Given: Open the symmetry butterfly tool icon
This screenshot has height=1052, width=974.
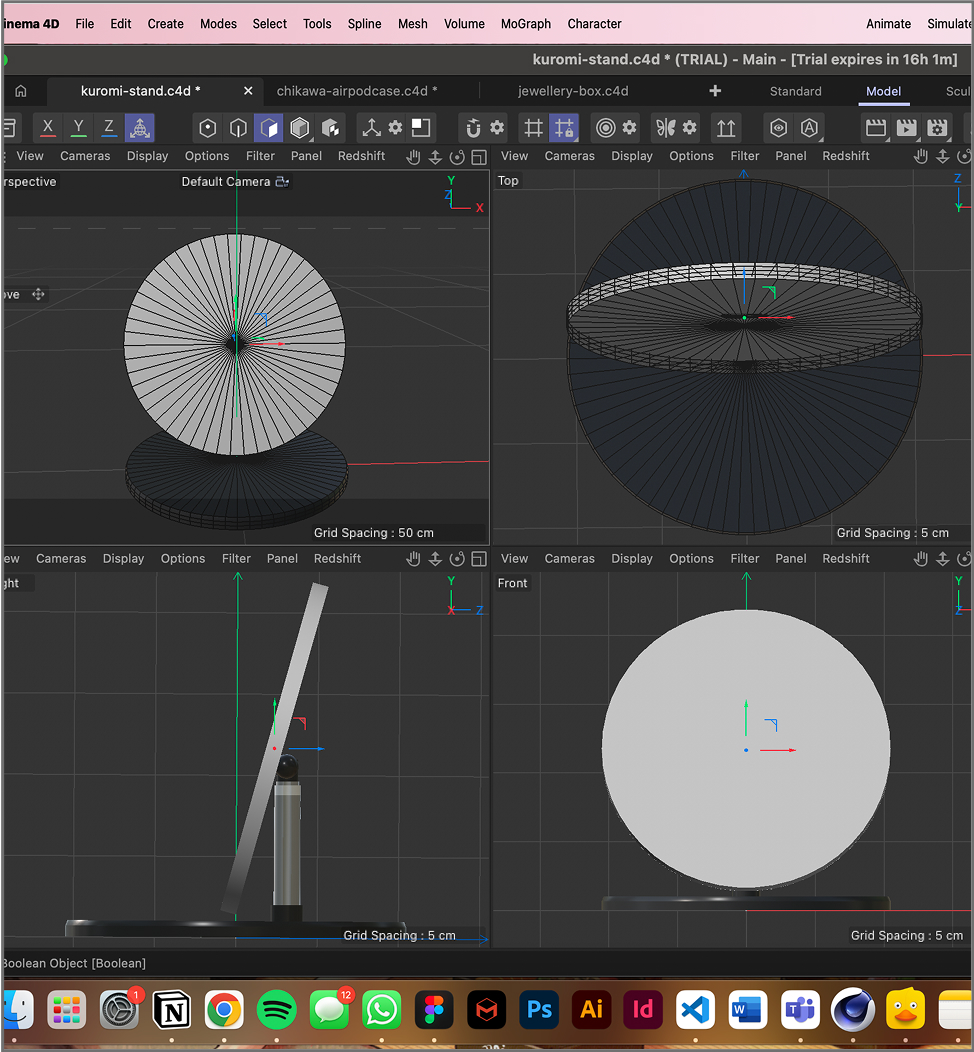Looking at the screenshot, I should [665, 128].
